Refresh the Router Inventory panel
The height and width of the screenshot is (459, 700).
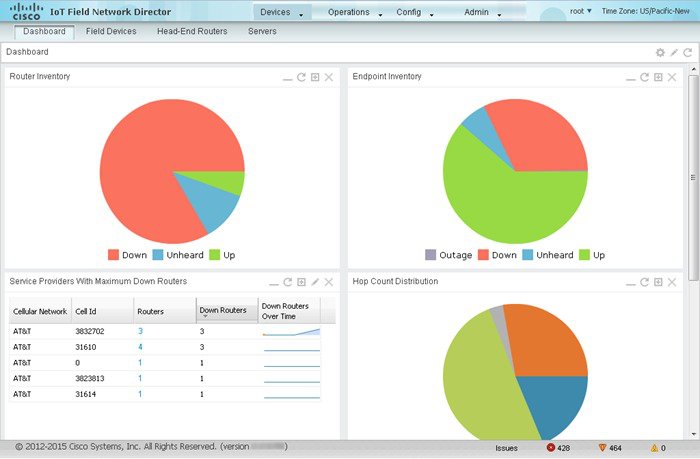pyautogui.click(x=301, y=77)
